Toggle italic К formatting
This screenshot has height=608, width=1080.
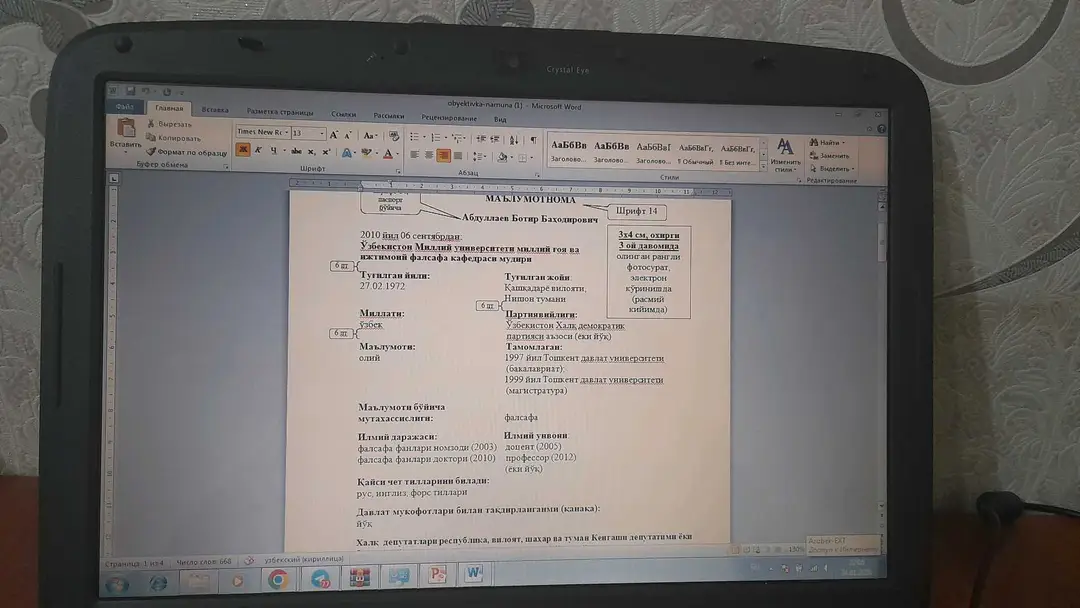point(258,150)
